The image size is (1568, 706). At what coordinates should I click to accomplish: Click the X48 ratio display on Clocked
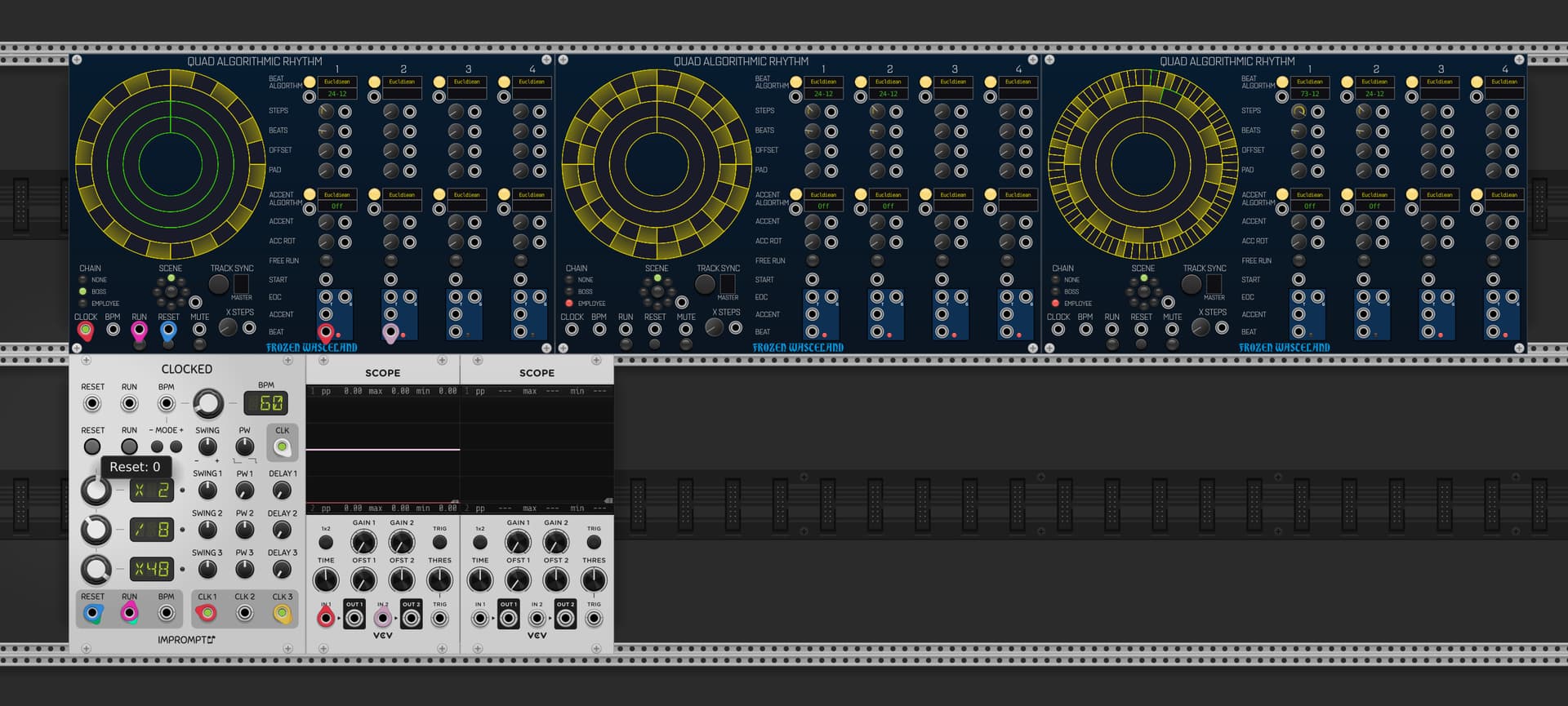coord(152,569)
